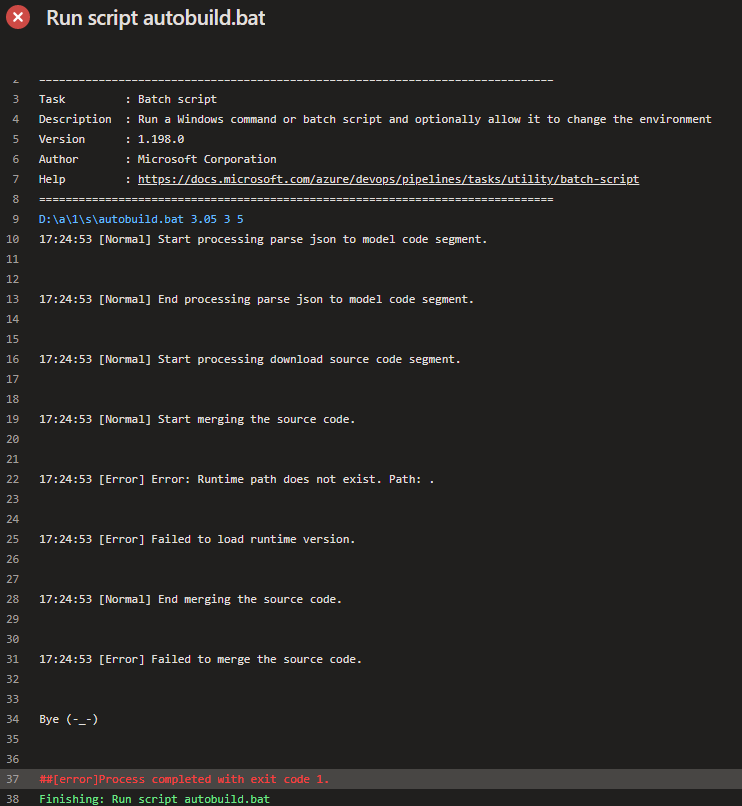Screen dimensions: 742x806
Task: Click the red failed status icon
Action: click(19, 18)
